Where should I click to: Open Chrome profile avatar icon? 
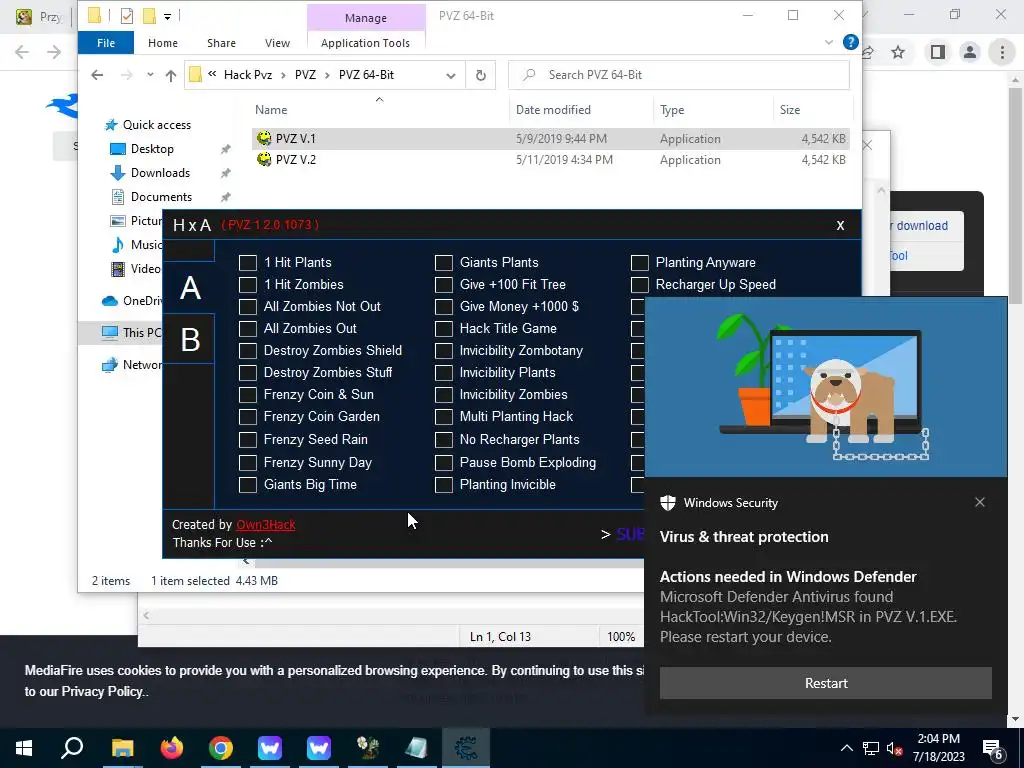pyautogui.click(x=970, y=52)
